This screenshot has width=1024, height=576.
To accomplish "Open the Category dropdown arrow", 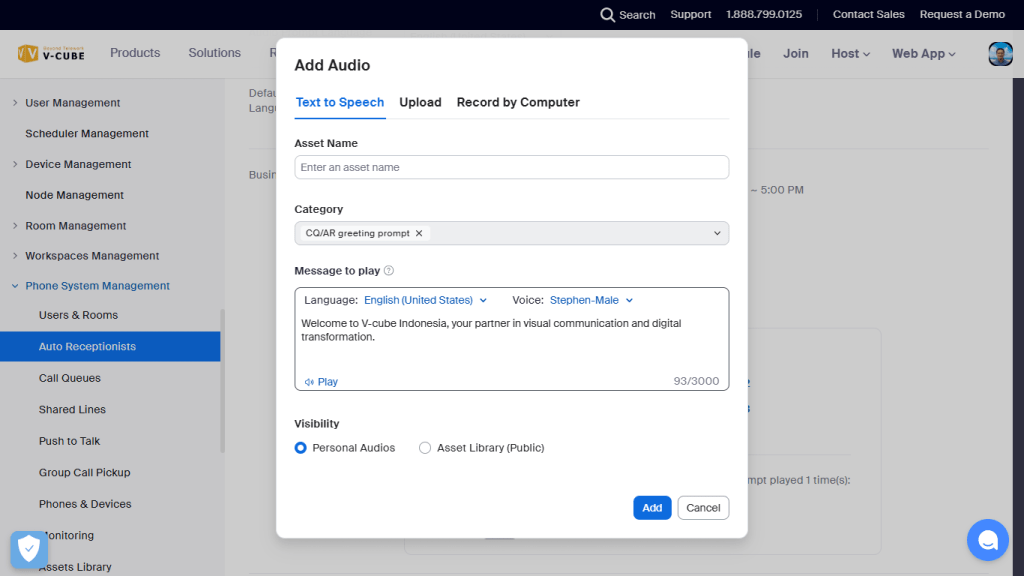I will [x=716, y=233].
